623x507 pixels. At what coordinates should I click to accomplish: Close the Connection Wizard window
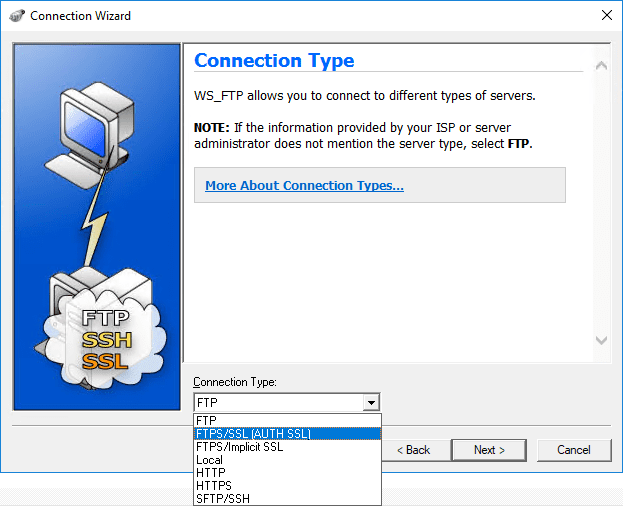[607, 15]
